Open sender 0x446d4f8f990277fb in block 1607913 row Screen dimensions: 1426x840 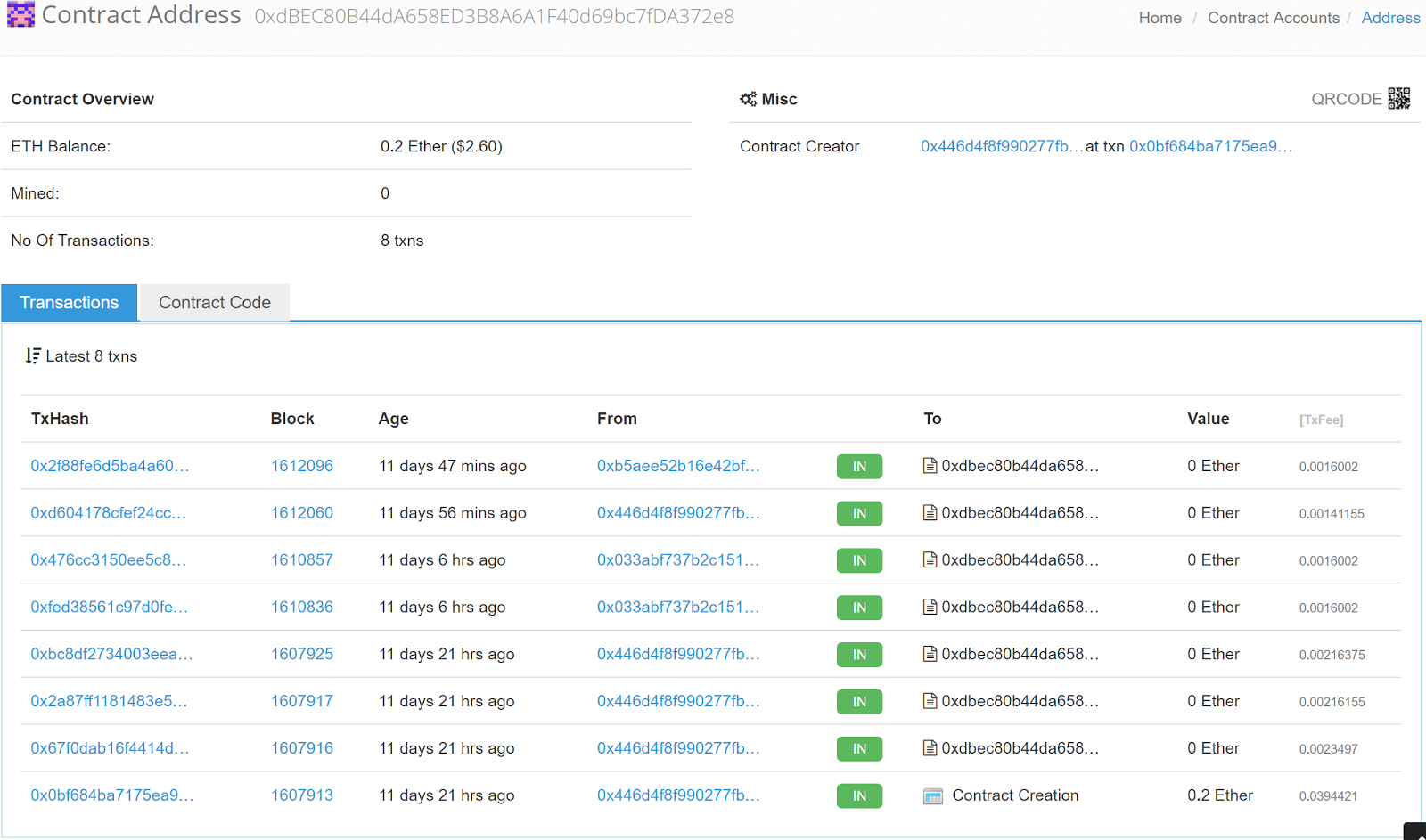pos(678,795)
